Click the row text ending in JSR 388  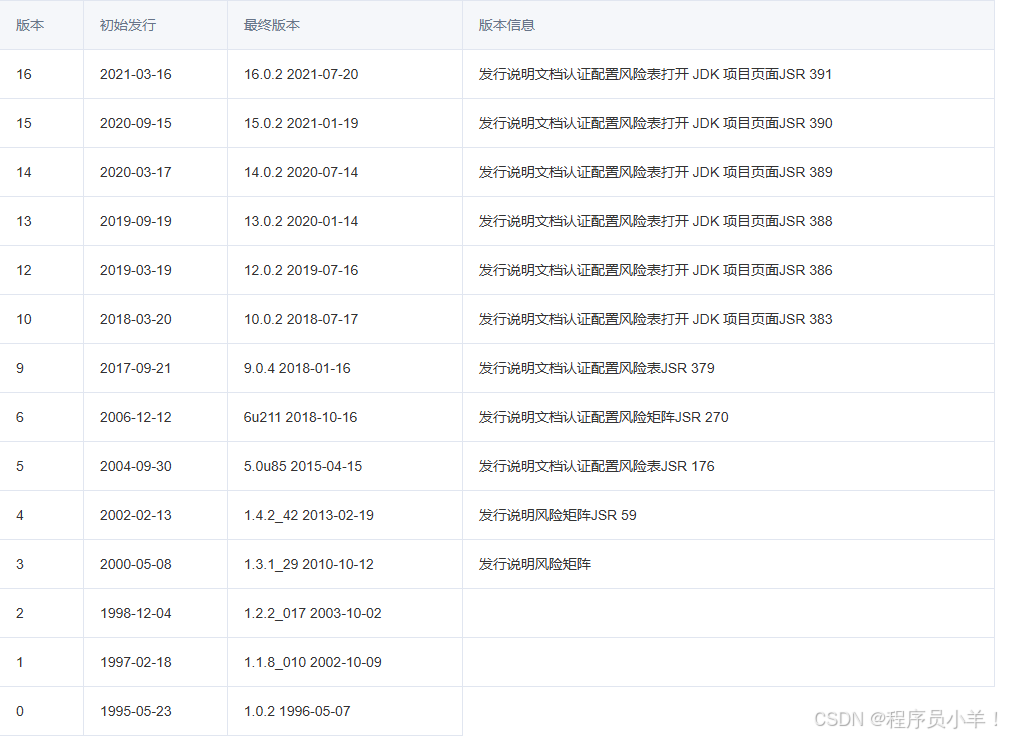point(655,221)
